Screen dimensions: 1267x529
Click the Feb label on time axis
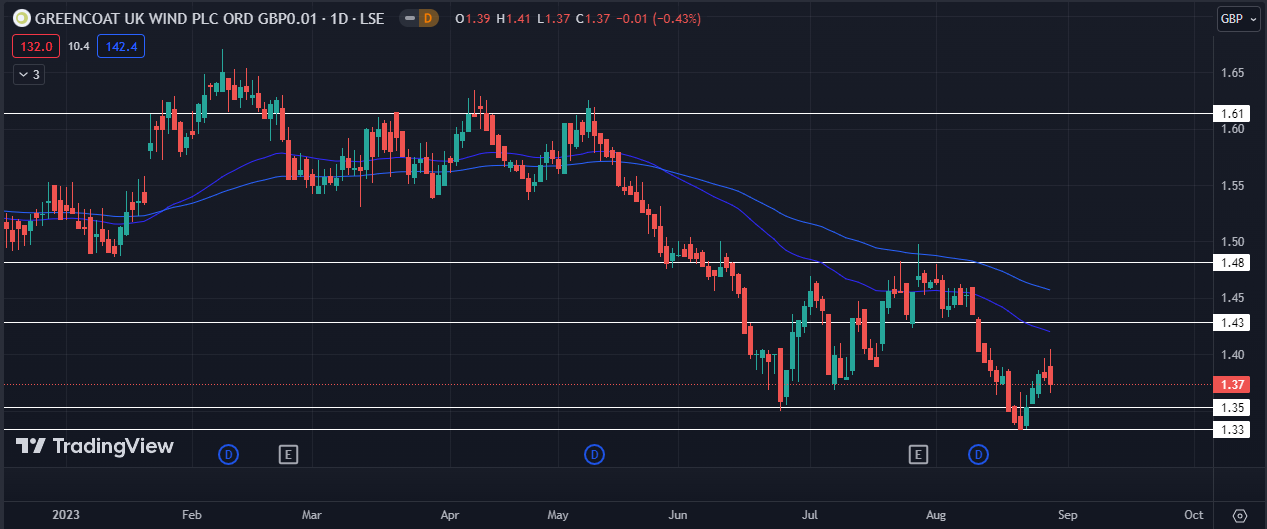pyautogui.click(x=192, y=514)
